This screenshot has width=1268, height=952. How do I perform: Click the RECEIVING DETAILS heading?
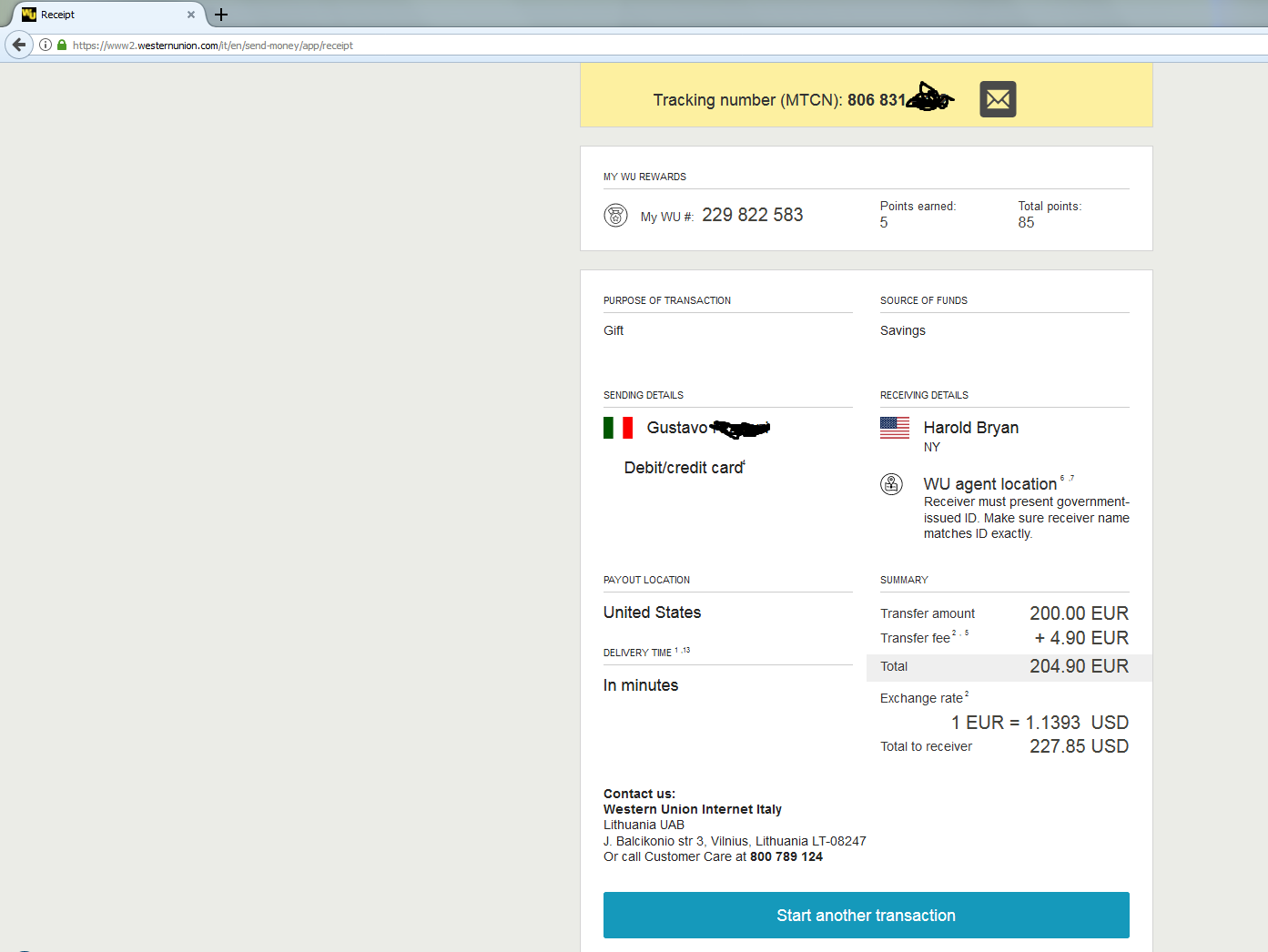tap(925, 395)
